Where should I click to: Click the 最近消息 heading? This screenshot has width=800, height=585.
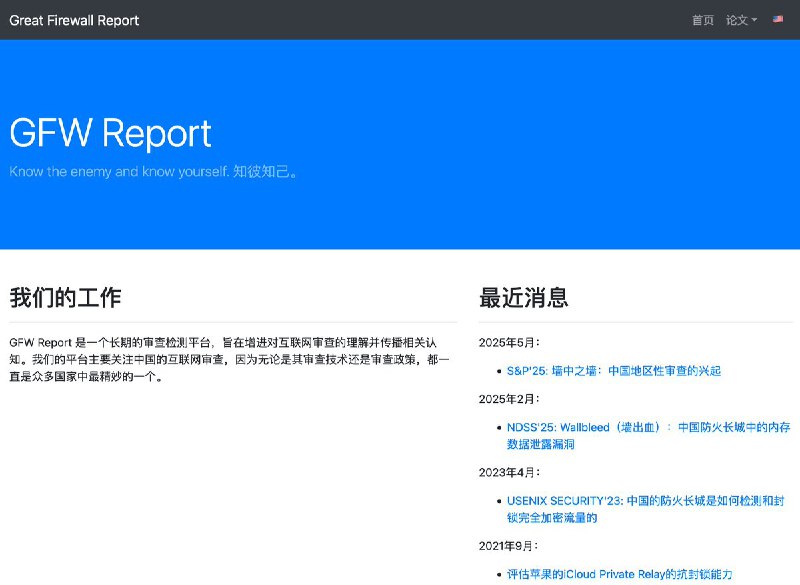click(523, 297)
